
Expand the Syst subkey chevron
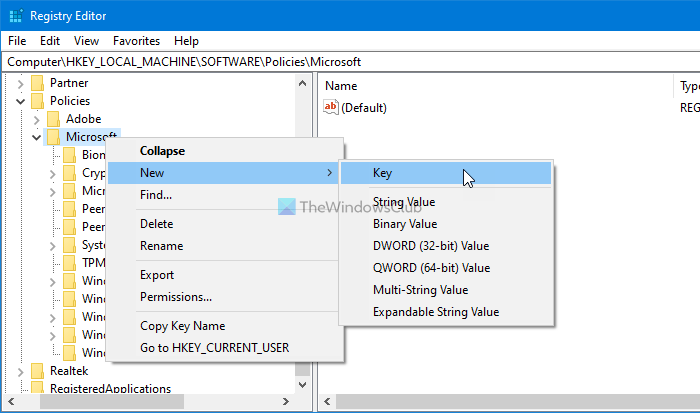53,246
